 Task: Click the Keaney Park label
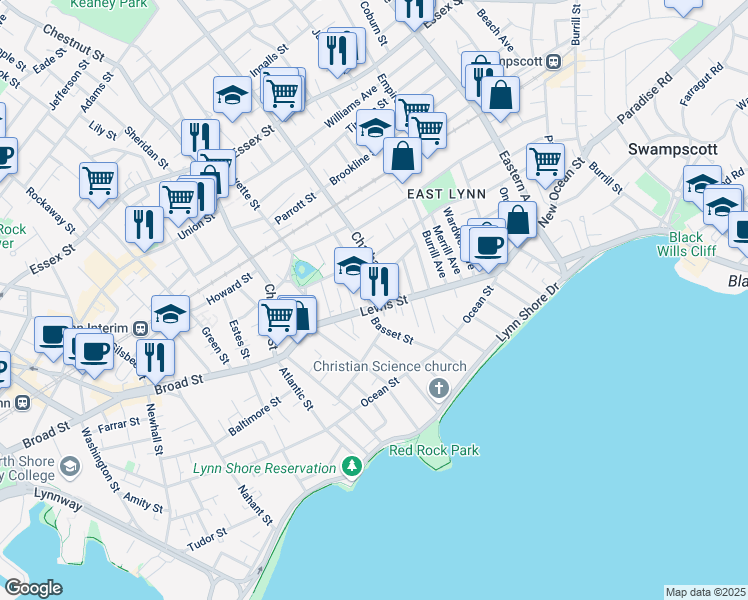click(x=109, y=4)
